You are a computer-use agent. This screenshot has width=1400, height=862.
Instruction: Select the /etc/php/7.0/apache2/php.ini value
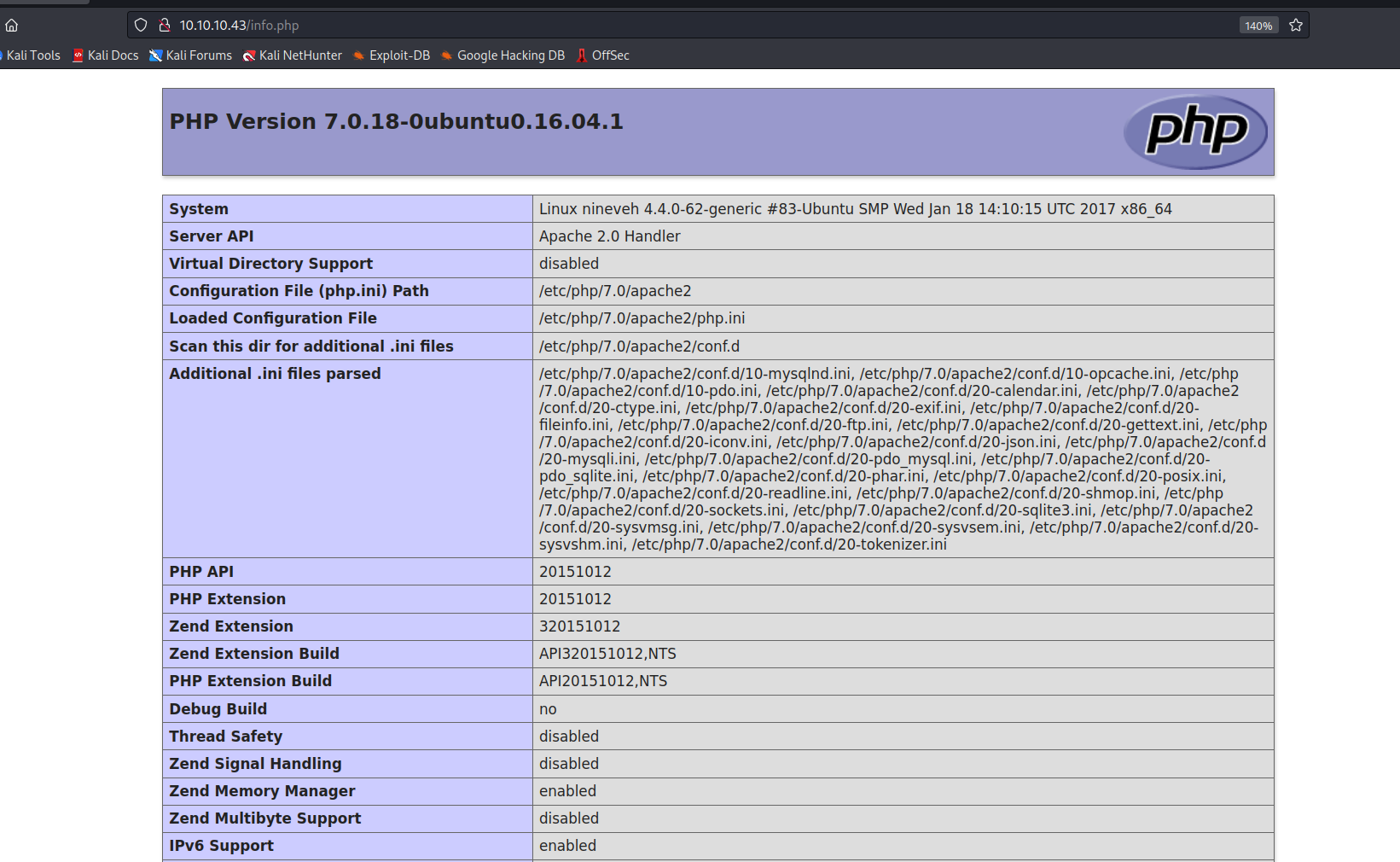point(642,318)
